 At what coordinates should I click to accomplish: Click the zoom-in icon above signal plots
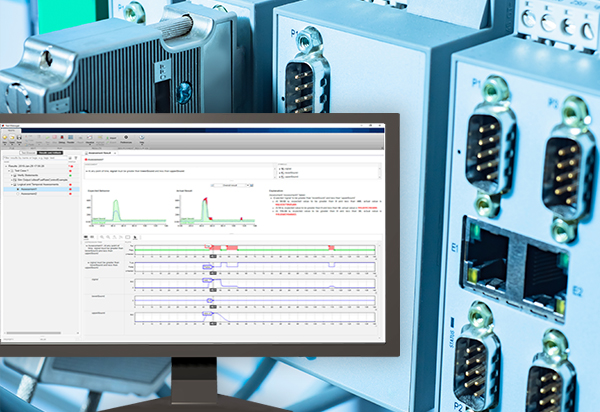click(100, 236)
